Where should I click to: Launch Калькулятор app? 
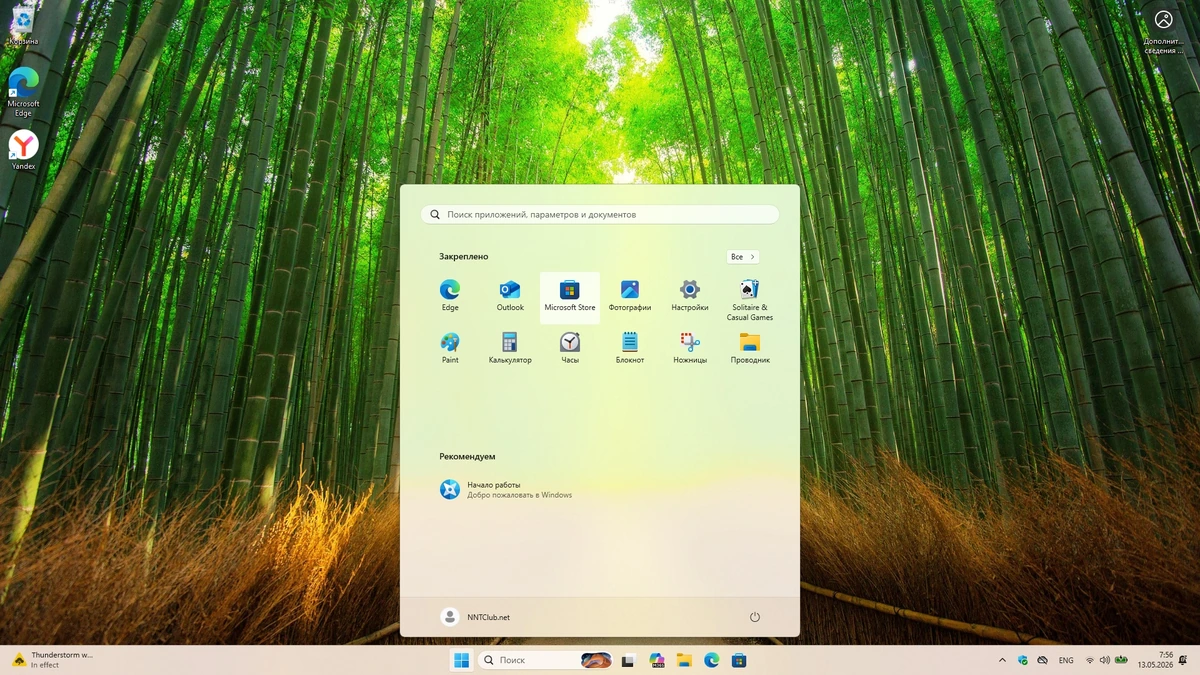pos(510,348)
